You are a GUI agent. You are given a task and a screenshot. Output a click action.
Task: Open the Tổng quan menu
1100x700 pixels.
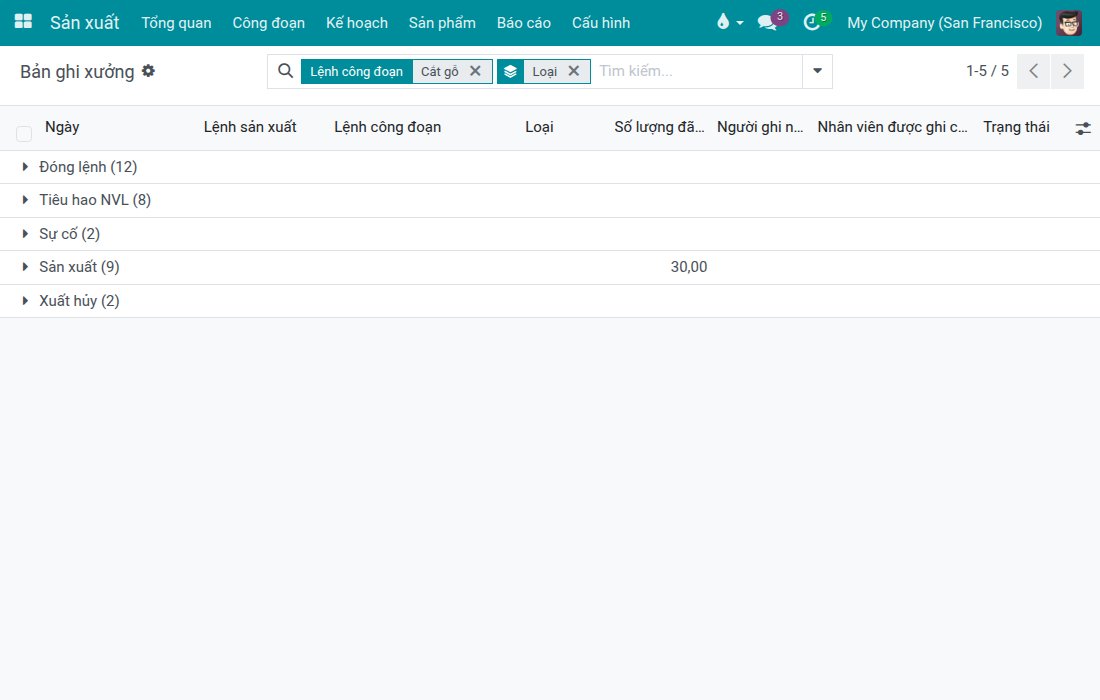(x=176, y=22)
